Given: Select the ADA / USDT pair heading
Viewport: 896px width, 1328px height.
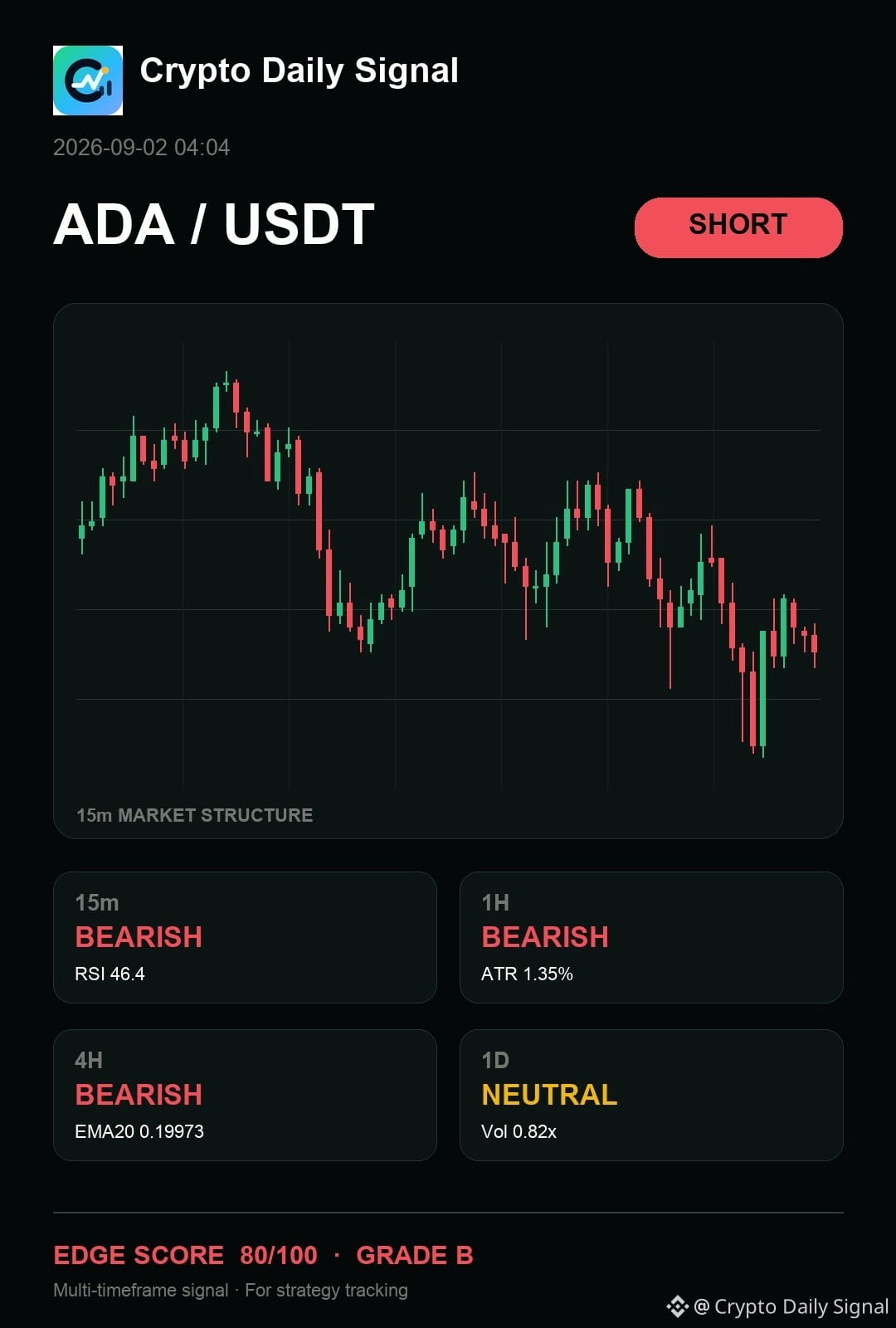Looking at the screenshot, I should (214, 224).
